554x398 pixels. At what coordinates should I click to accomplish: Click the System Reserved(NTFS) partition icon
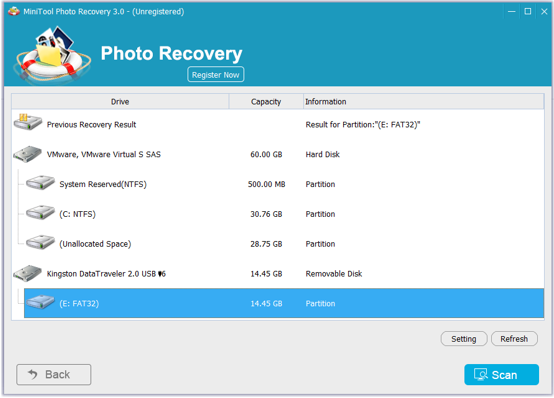tap(40, 183)
